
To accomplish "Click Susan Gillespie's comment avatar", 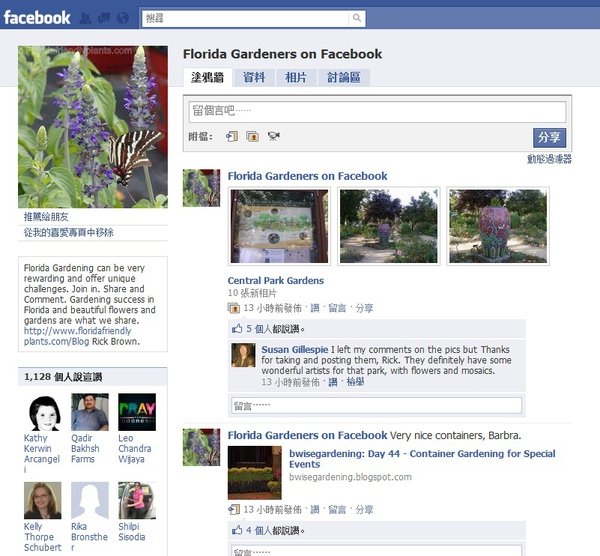I will [x=243, y=355].
